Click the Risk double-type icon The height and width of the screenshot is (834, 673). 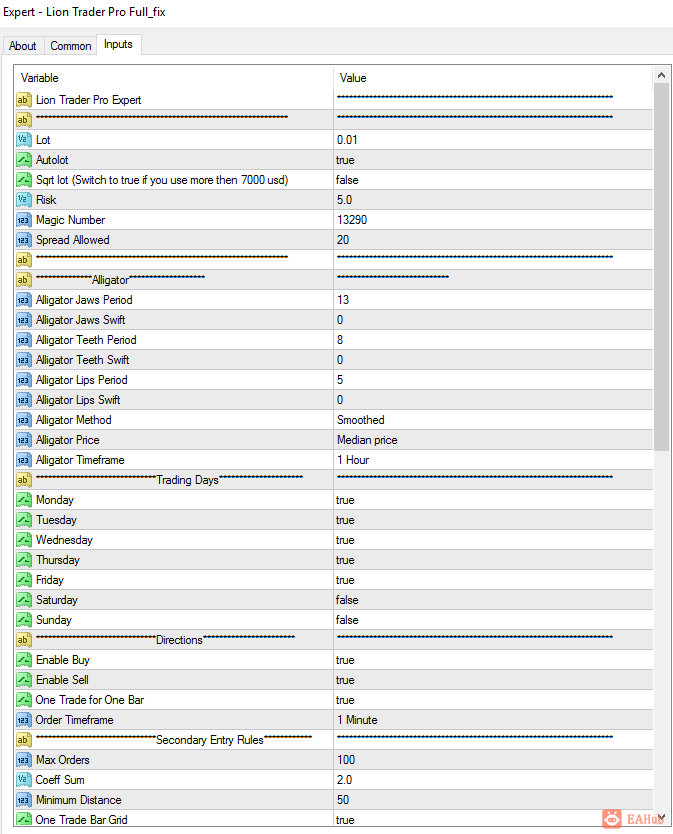[x=23, y=200]
